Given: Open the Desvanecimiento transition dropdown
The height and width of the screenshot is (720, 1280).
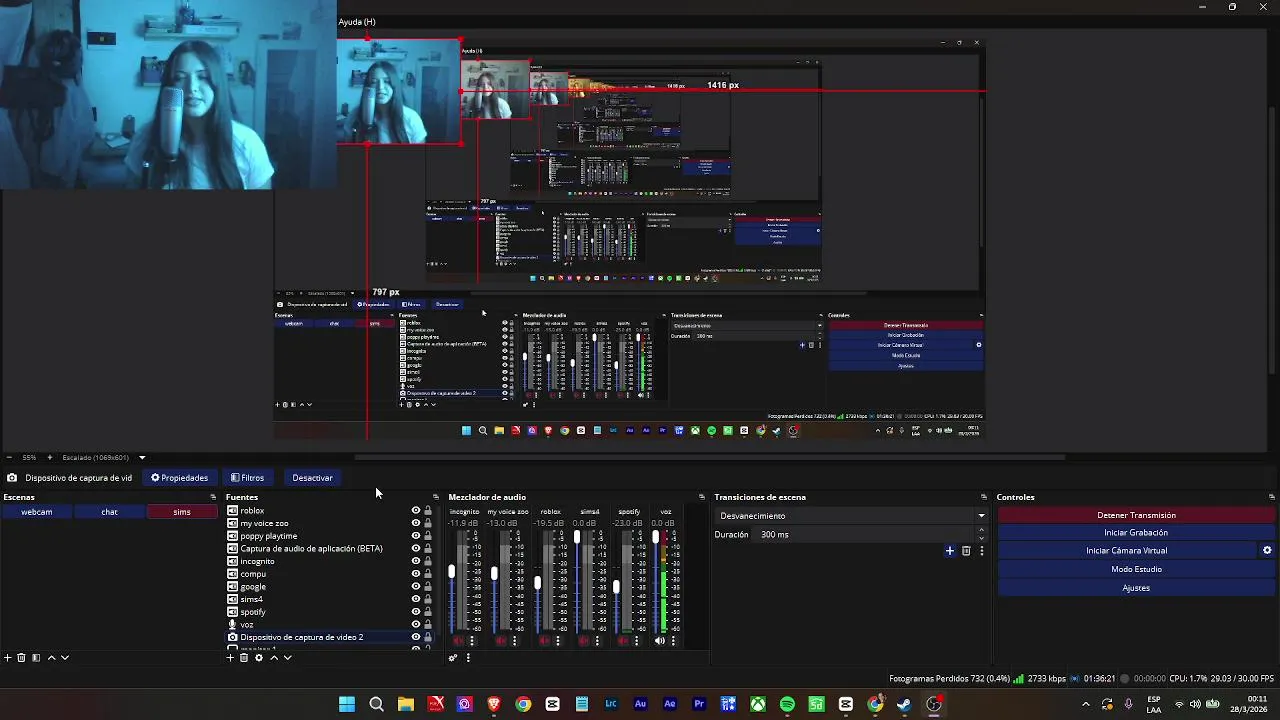Looking at the screenshot, I should 852,516.
